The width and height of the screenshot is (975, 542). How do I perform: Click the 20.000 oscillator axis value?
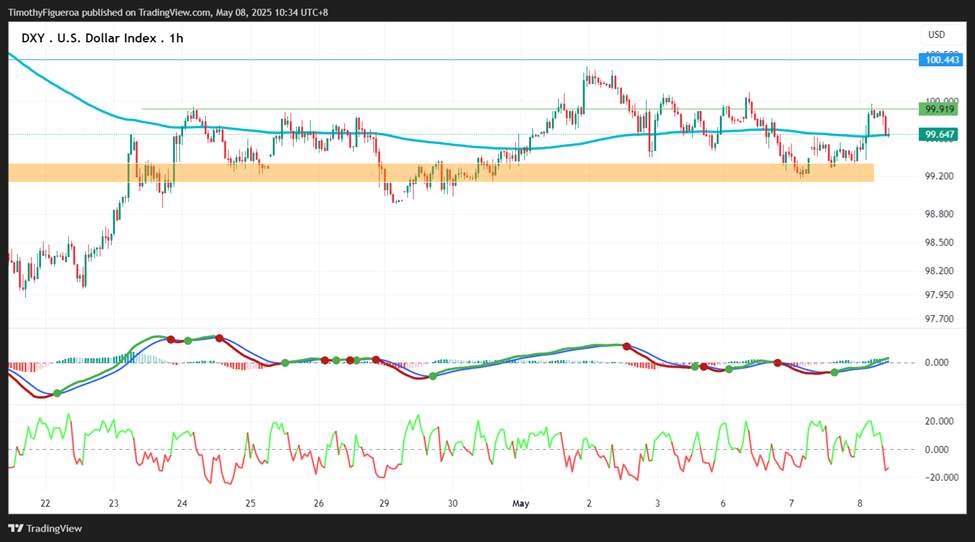[x=939, y=421]
